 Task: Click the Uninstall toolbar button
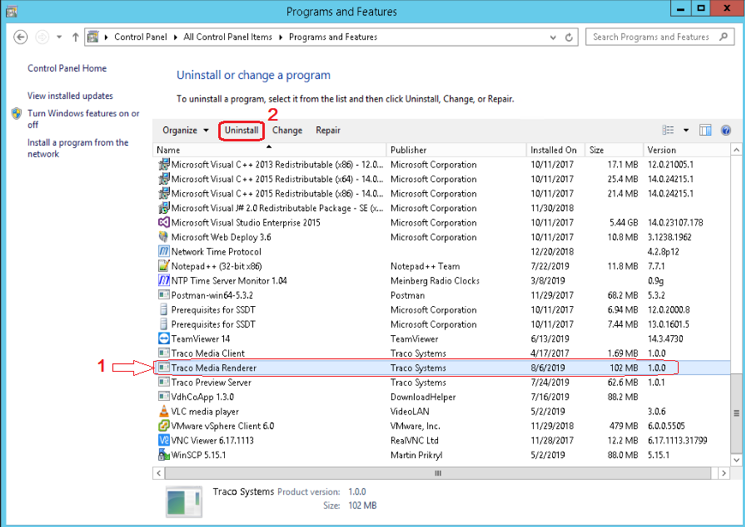[241, 131]
